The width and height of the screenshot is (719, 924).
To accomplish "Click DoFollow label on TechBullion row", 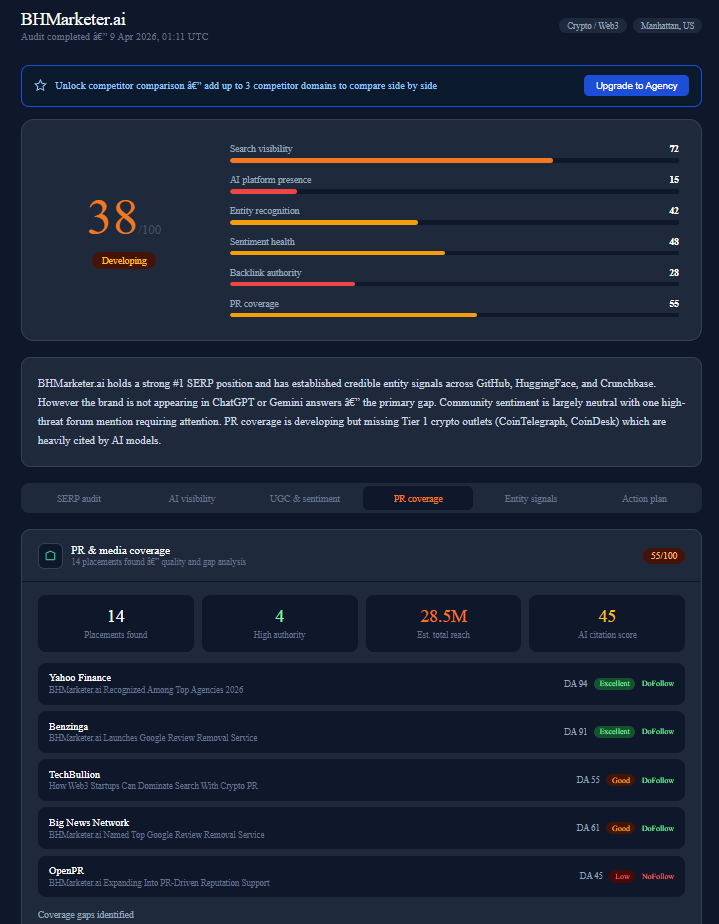I will click(658, 780).
